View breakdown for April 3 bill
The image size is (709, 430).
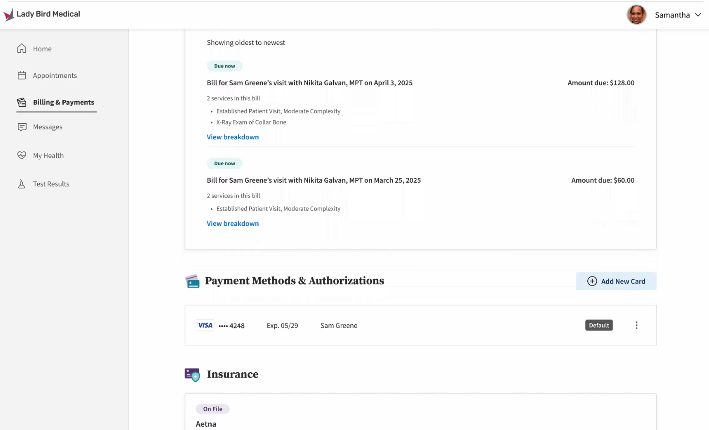[232, 137]
